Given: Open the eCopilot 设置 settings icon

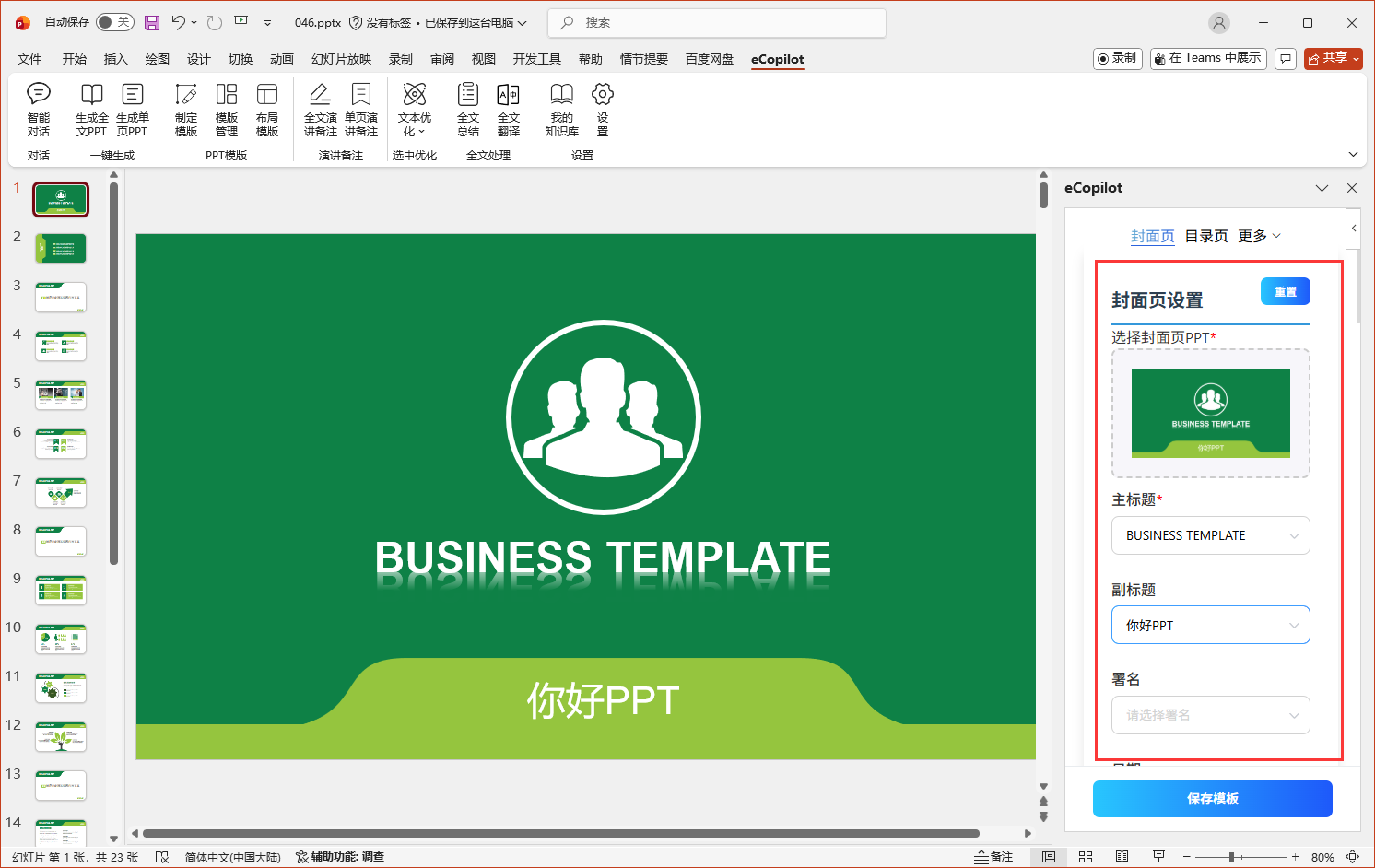Looking at the screenshot, I should pyautogui.click(x=602, y=111).
